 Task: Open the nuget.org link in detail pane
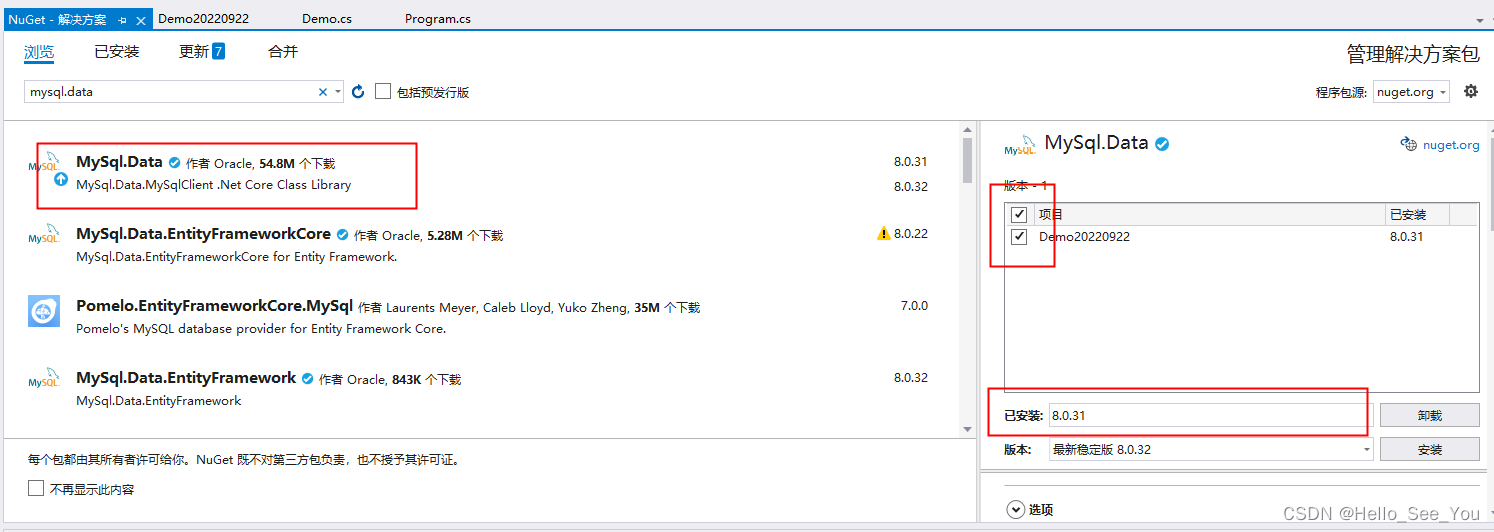1451,145
